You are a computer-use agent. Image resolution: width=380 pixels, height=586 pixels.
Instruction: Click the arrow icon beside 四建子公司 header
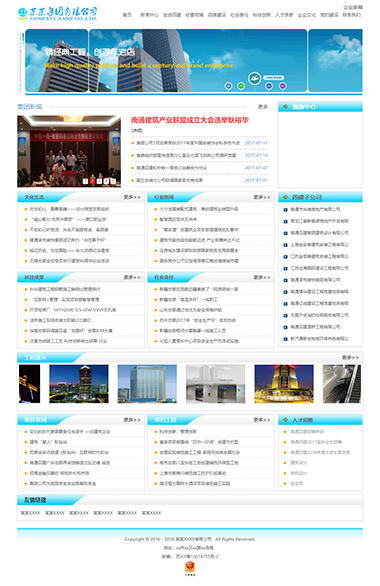[285, 197]
